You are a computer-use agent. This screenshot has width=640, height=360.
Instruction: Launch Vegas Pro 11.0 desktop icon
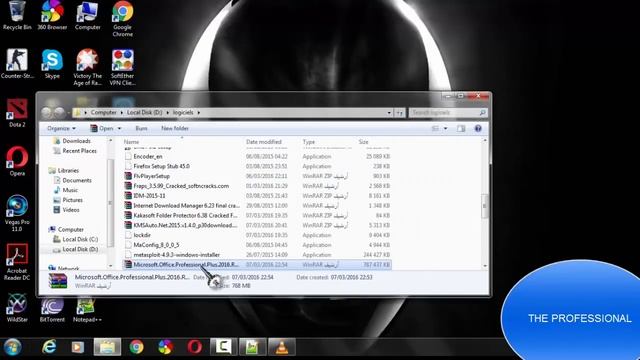(x=17, y=213)
